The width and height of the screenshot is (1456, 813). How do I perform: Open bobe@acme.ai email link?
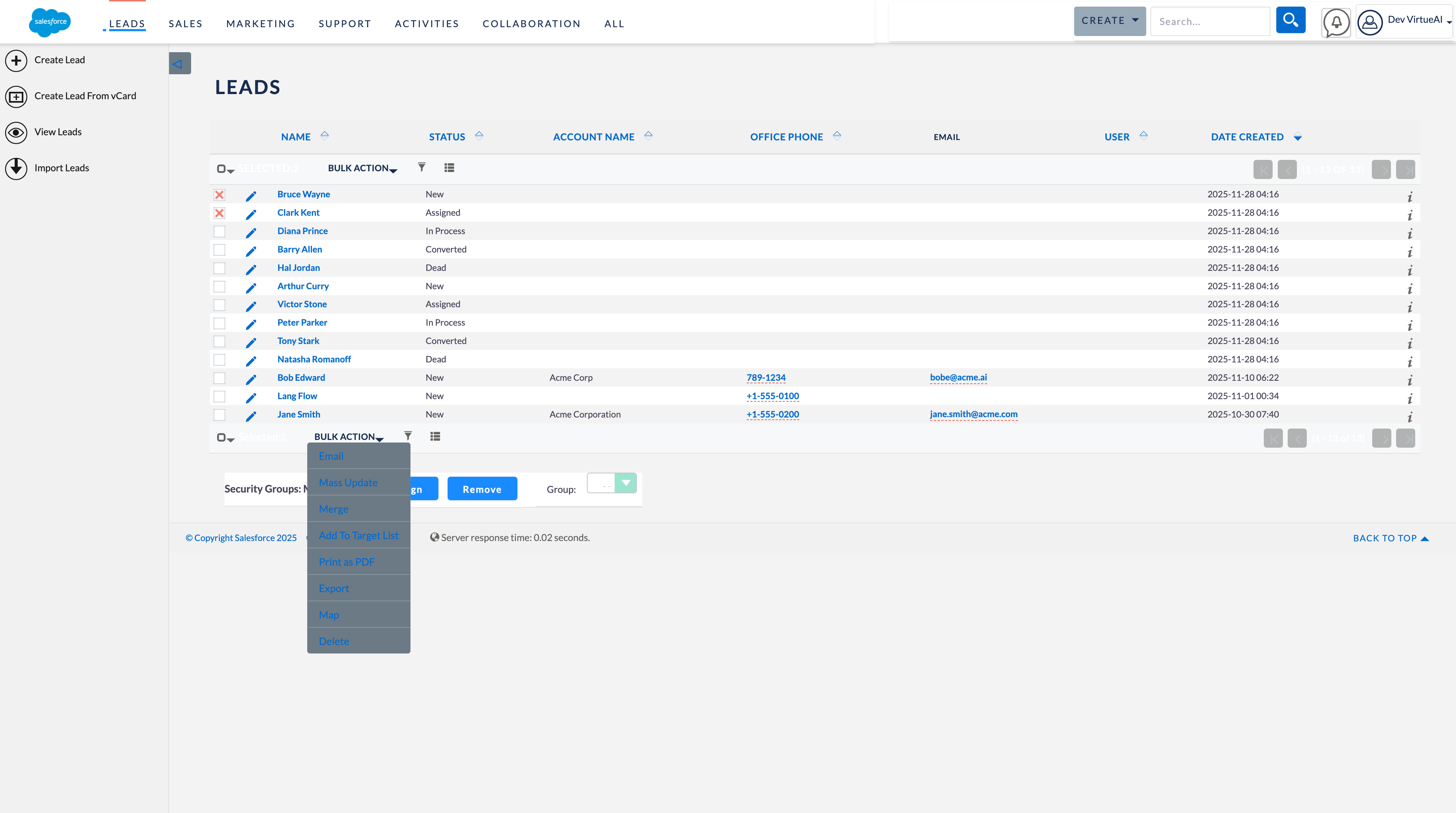pyautogui.click(x=958, y=377)
